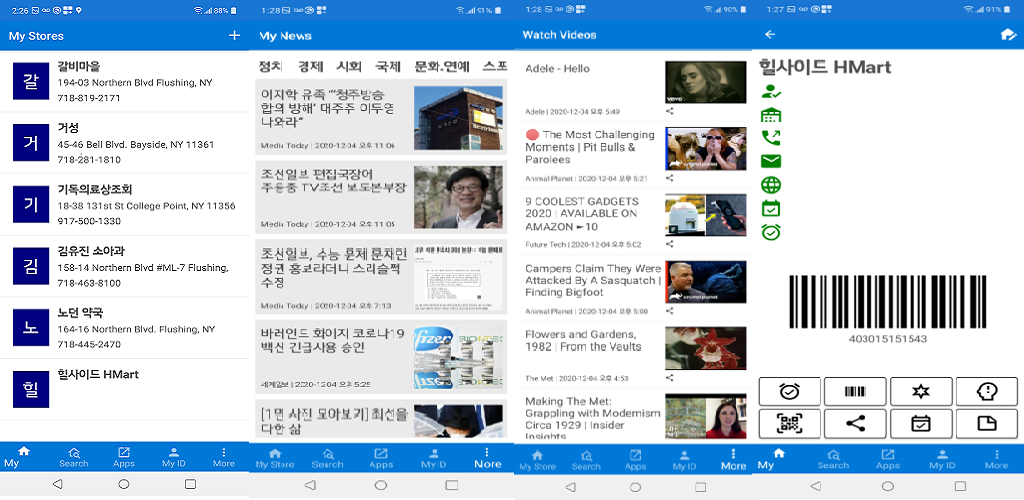
Task: Select the 시회 news category
Action: [349, 66]
